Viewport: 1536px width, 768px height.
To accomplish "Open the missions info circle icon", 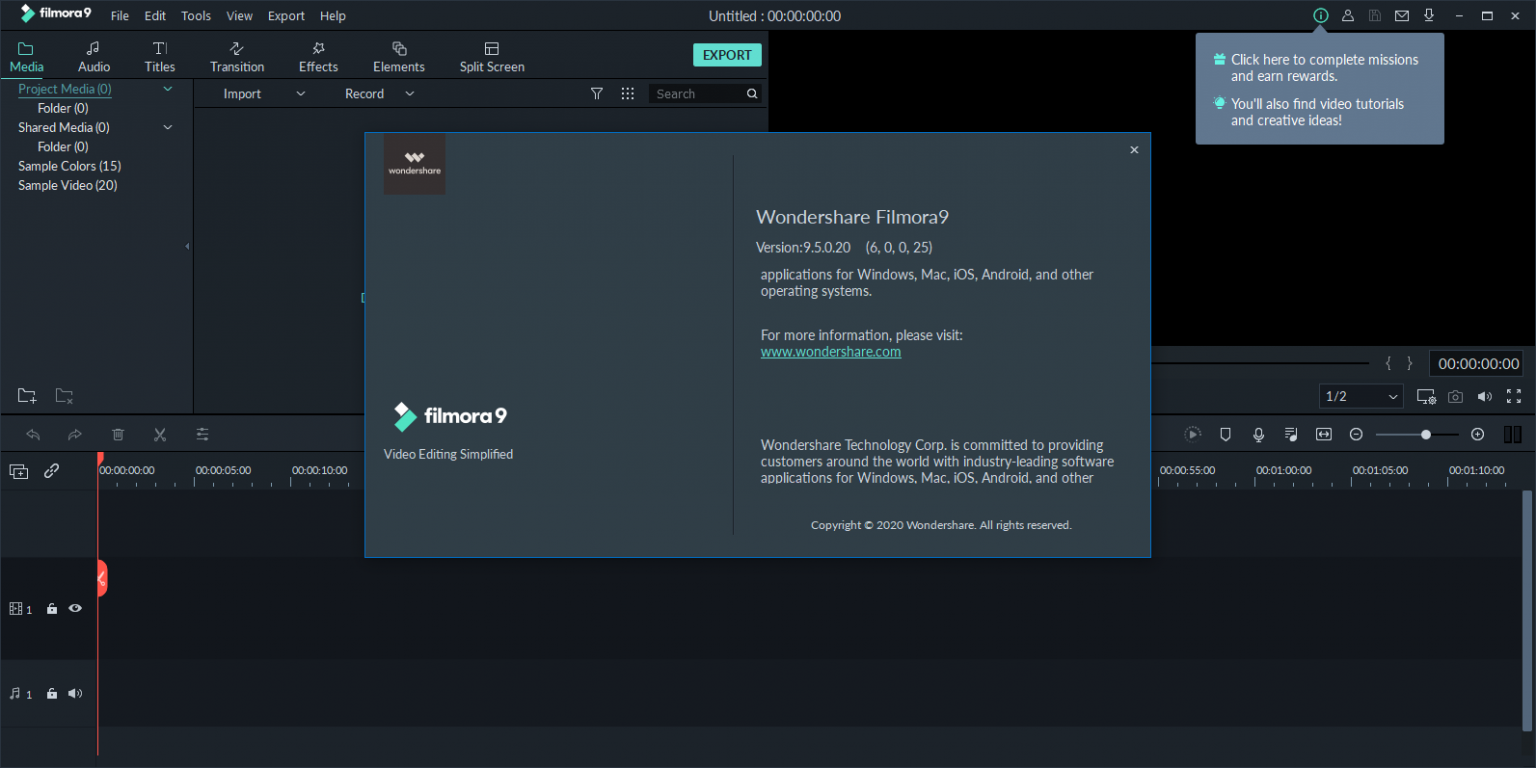I will click(x=1321, y=15).
